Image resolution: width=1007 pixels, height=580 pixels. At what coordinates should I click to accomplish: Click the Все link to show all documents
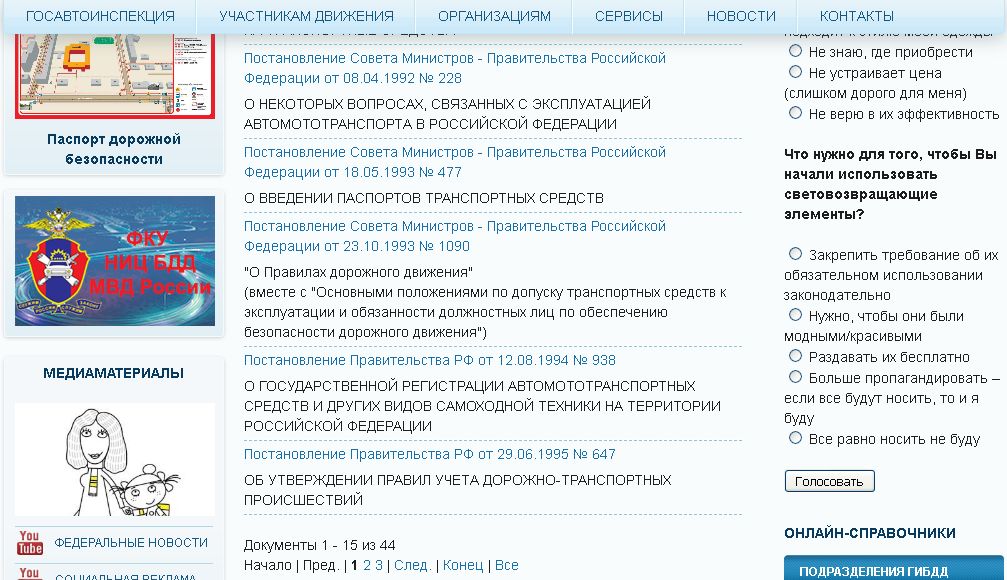(507, 565)
